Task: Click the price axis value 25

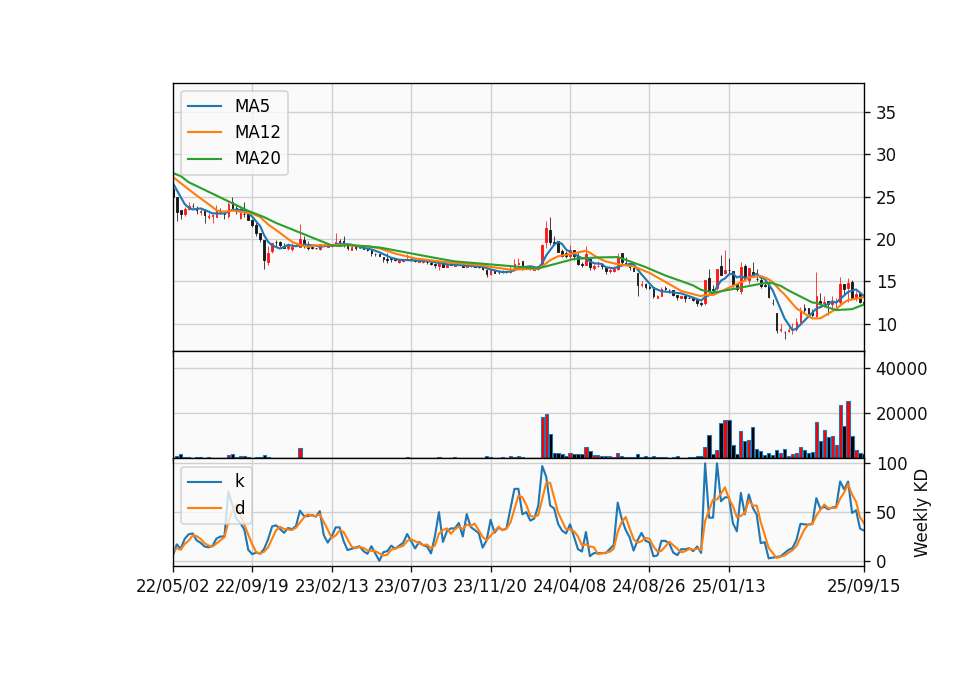Action: point(886,198)
